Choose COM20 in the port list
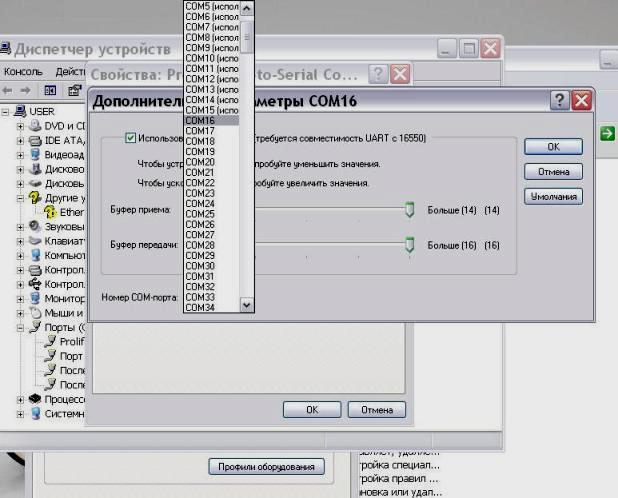Image resolution: width=618 pixels, height=498 pixels. (211, 162)
